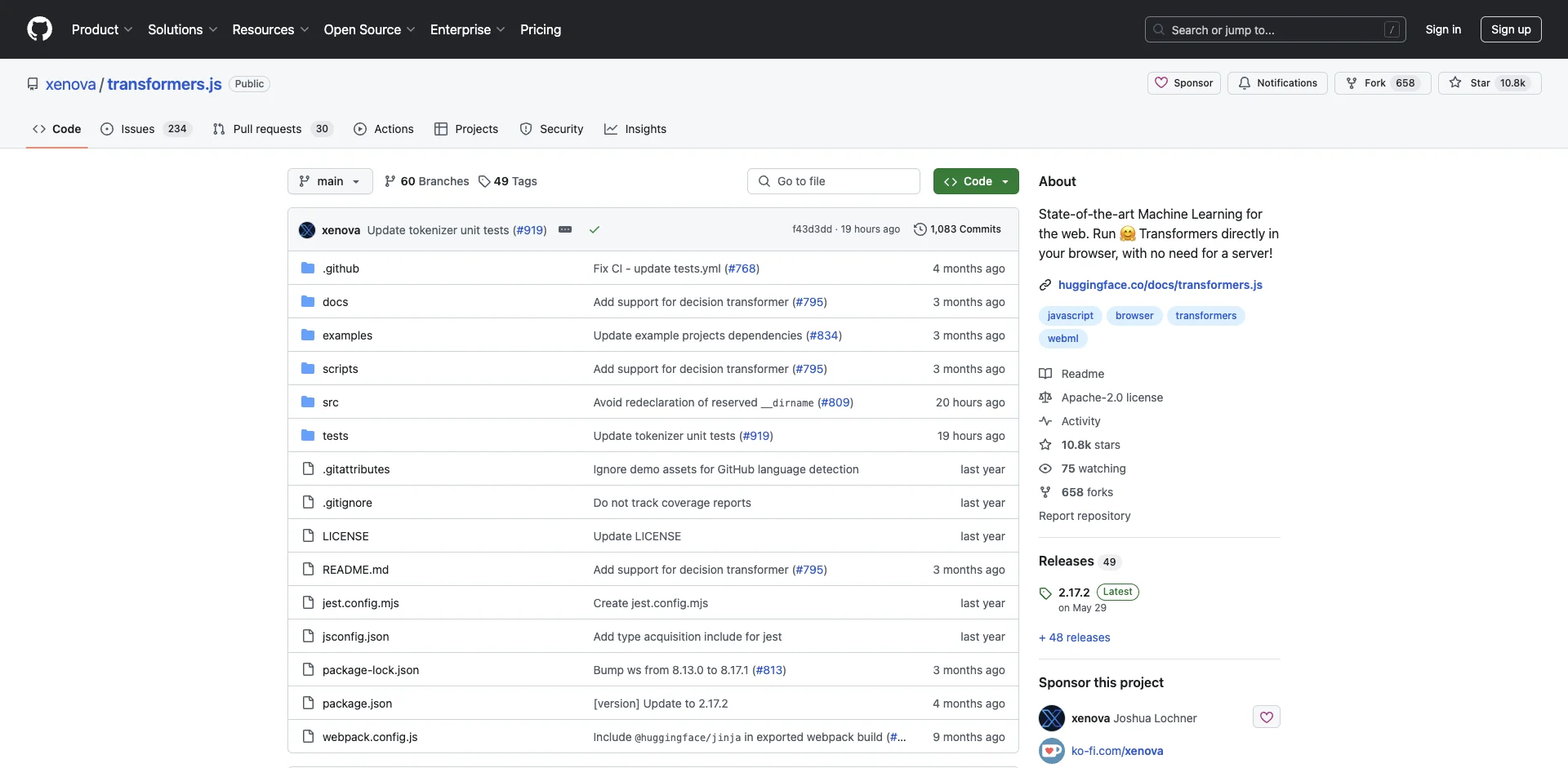The height and width of the screenshot is (768, 1568).
Task: Click the fork icon in Fork button
Action: tap(1352, 83)
